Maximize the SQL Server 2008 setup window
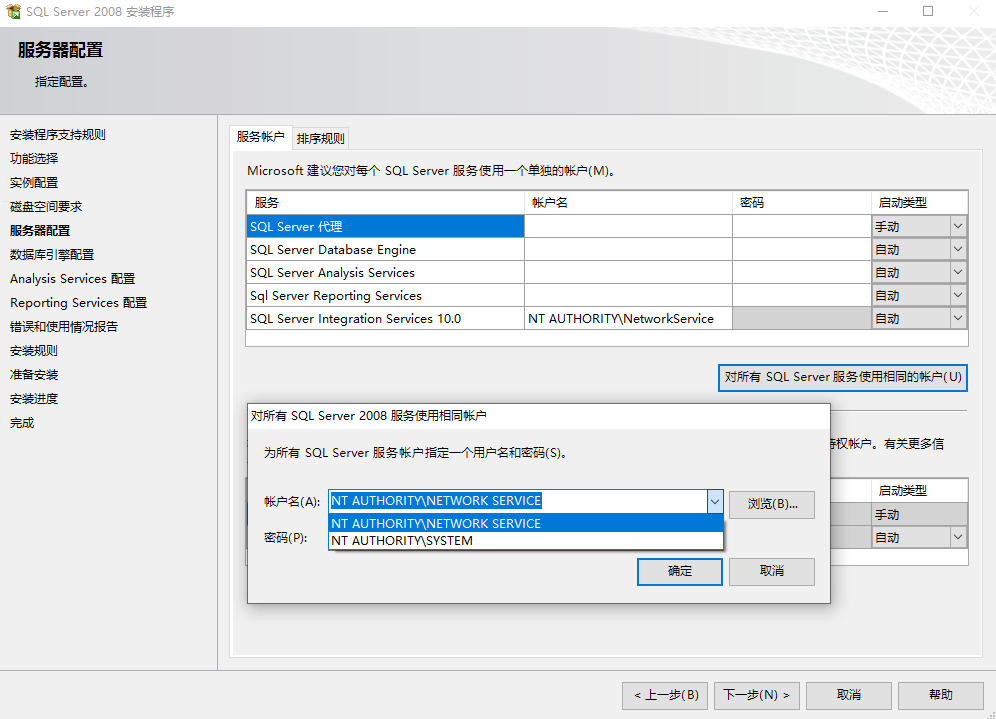 pyautogui.click(x=928, y=11)
